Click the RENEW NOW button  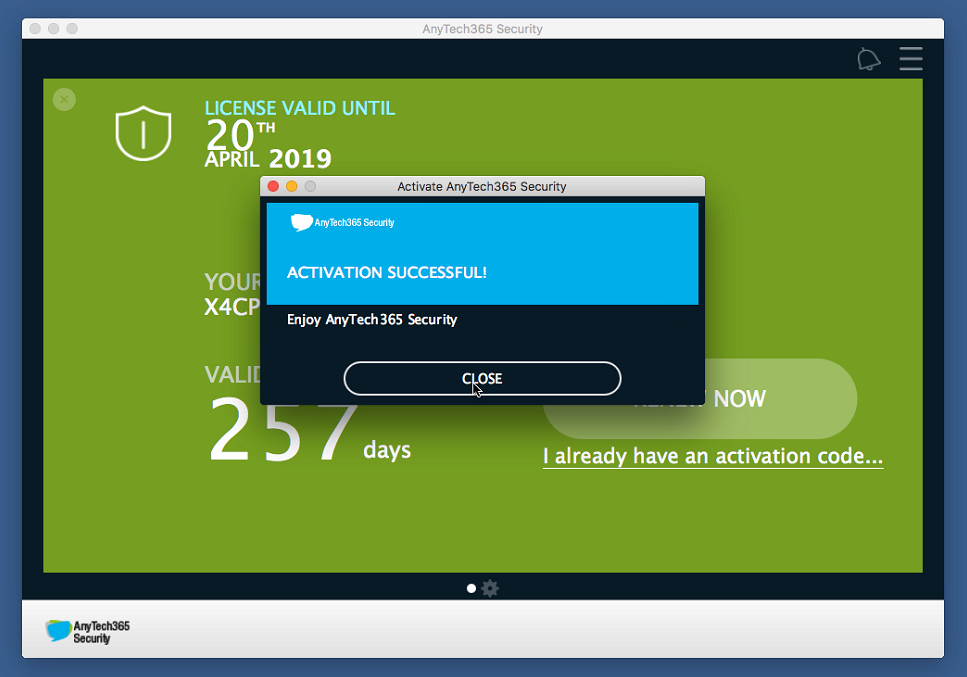pos(700,399)
